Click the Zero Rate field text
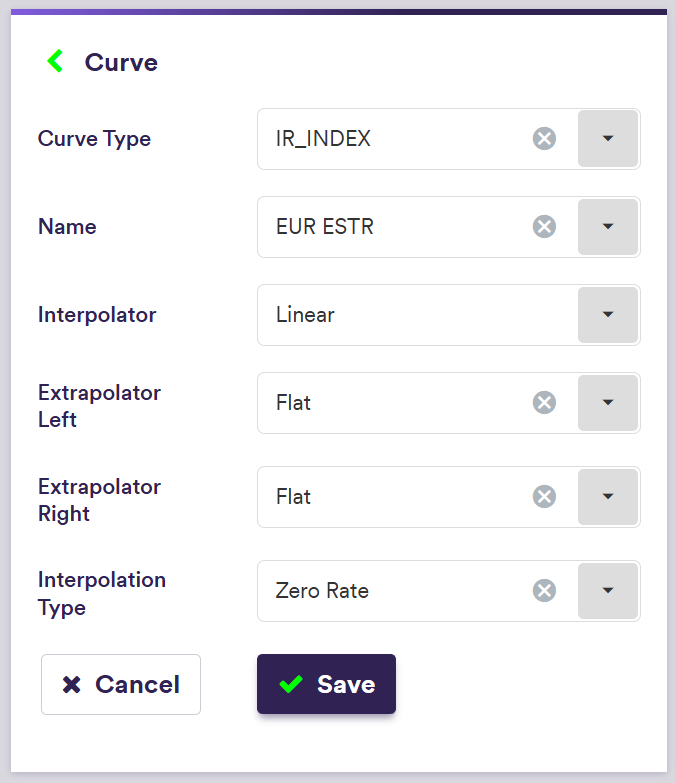 coord(323,591)
